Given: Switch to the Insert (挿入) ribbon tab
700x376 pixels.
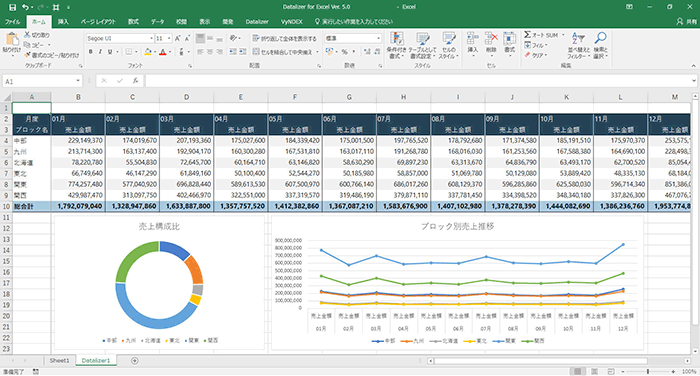Looking at the screenshot, I should click(x=63, y=21).
